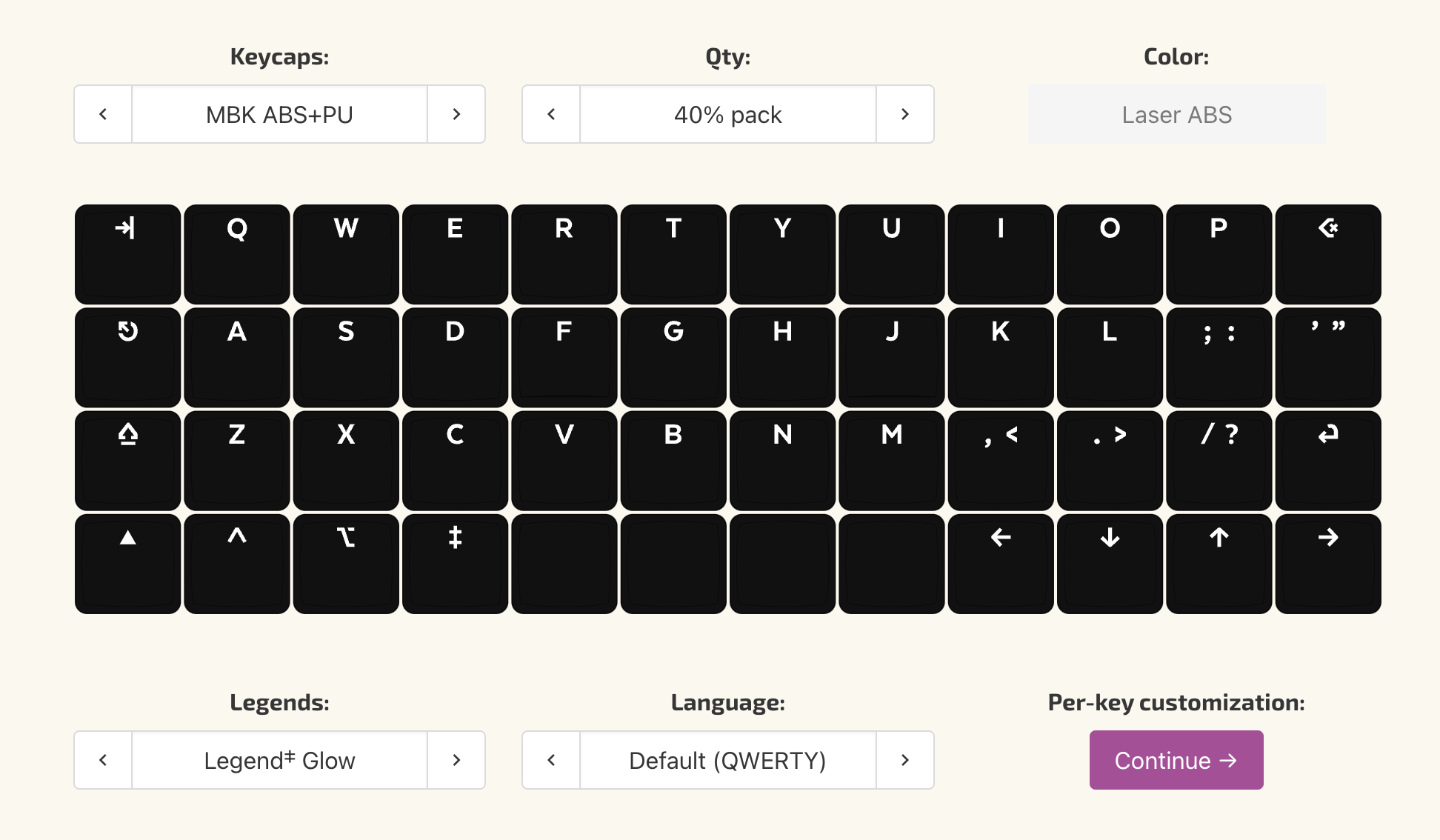Image resolution: width=1440 pixels, height=840 pixels.
Task: Choose next Language layout
Action: point(904,760)
